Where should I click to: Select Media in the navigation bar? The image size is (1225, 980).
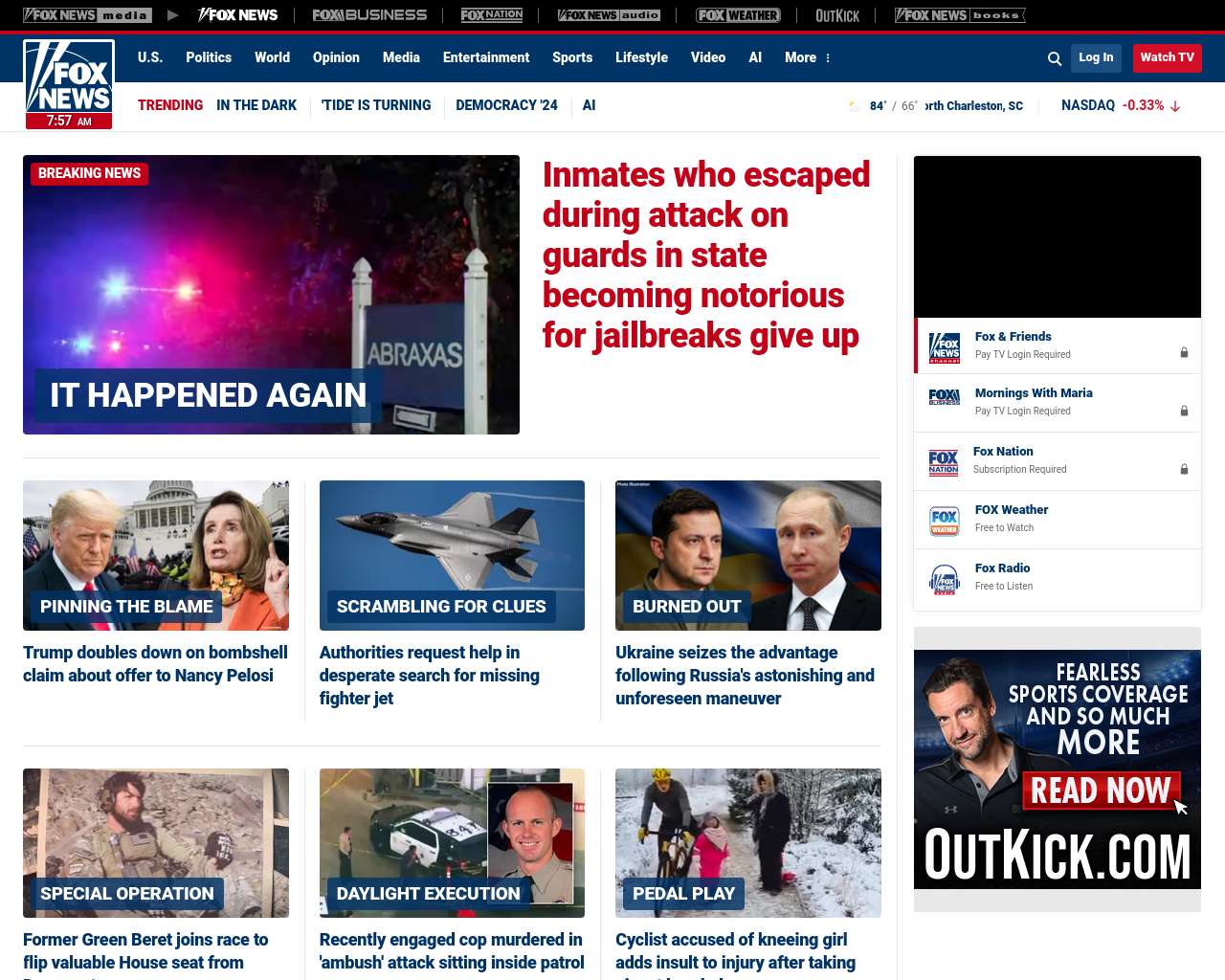point(401,57)
